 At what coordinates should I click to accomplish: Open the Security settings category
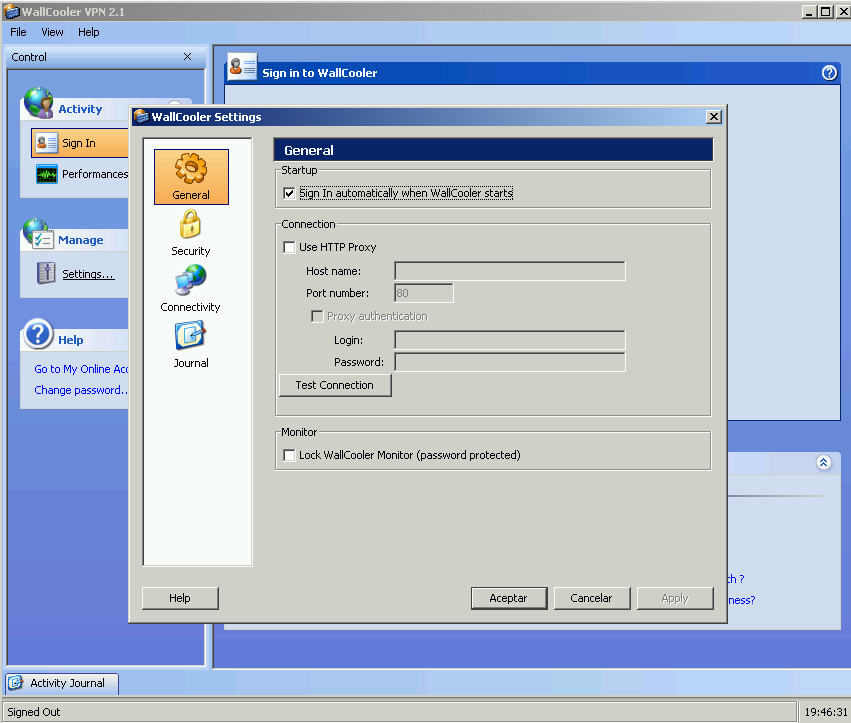(x=190, y=233)
